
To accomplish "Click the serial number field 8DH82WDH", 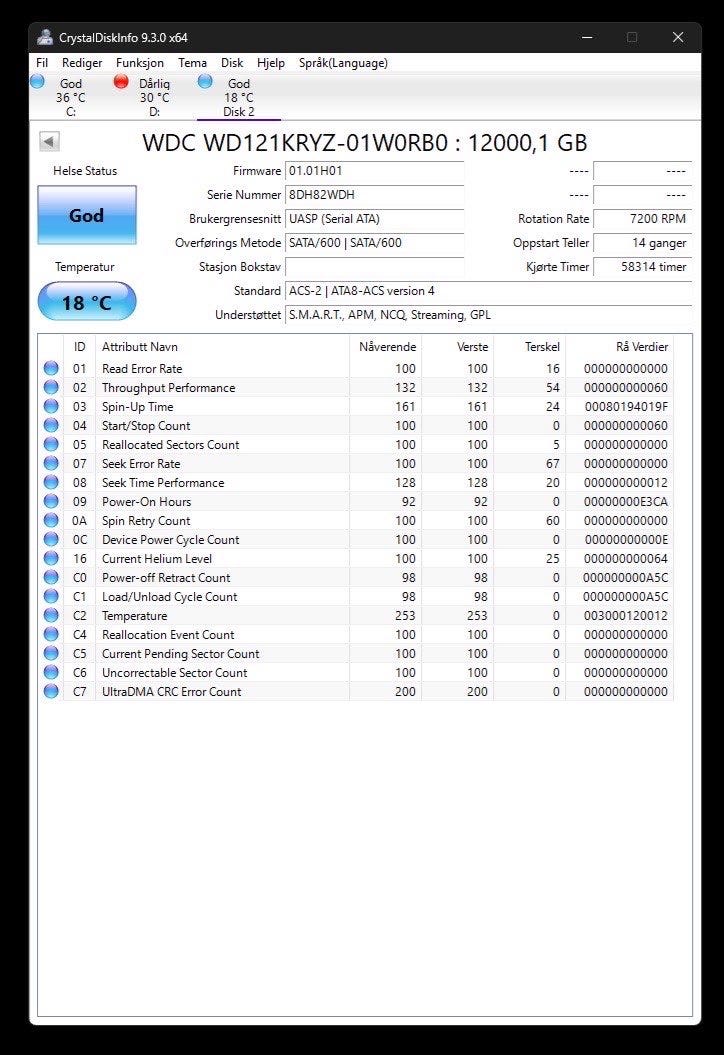I will tap(374, 195).
